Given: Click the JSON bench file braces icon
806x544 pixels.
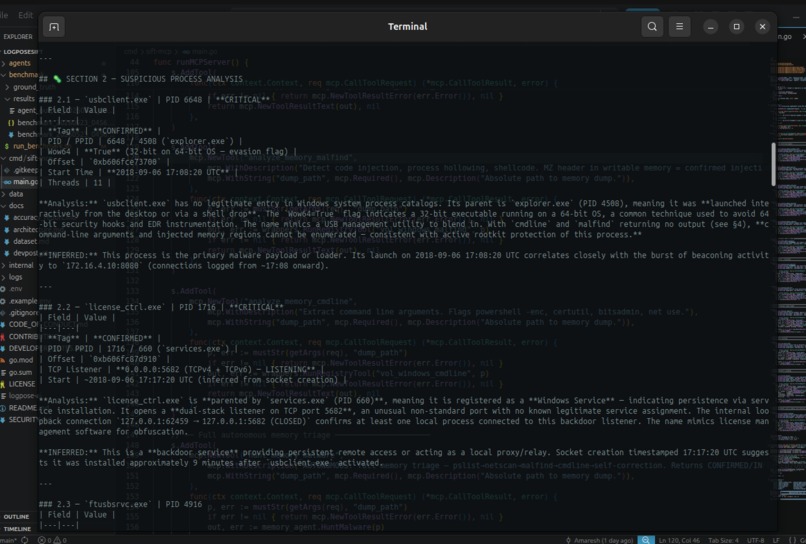Looking at the screenshot, I should (x=11, y=123).
